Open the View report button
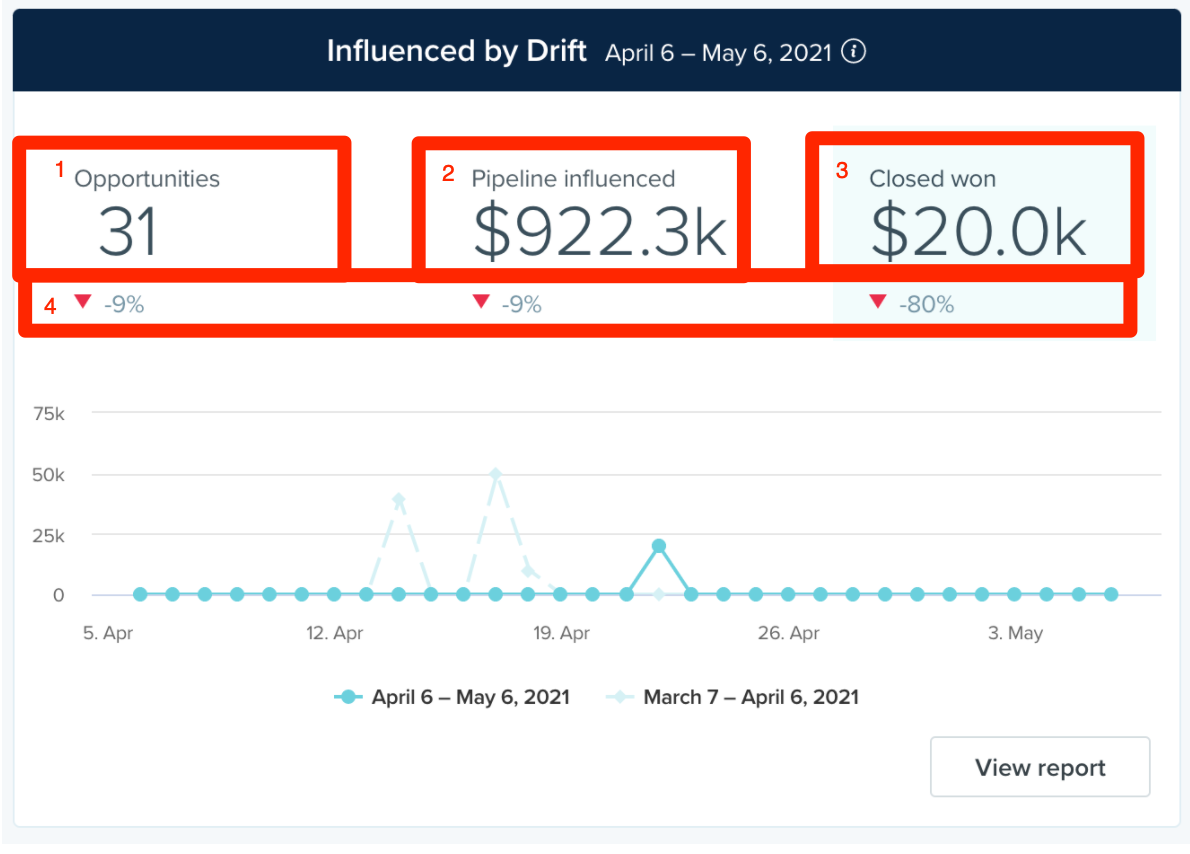The width and height of the screenshot is (1190, 854). tap(1040, 767)
